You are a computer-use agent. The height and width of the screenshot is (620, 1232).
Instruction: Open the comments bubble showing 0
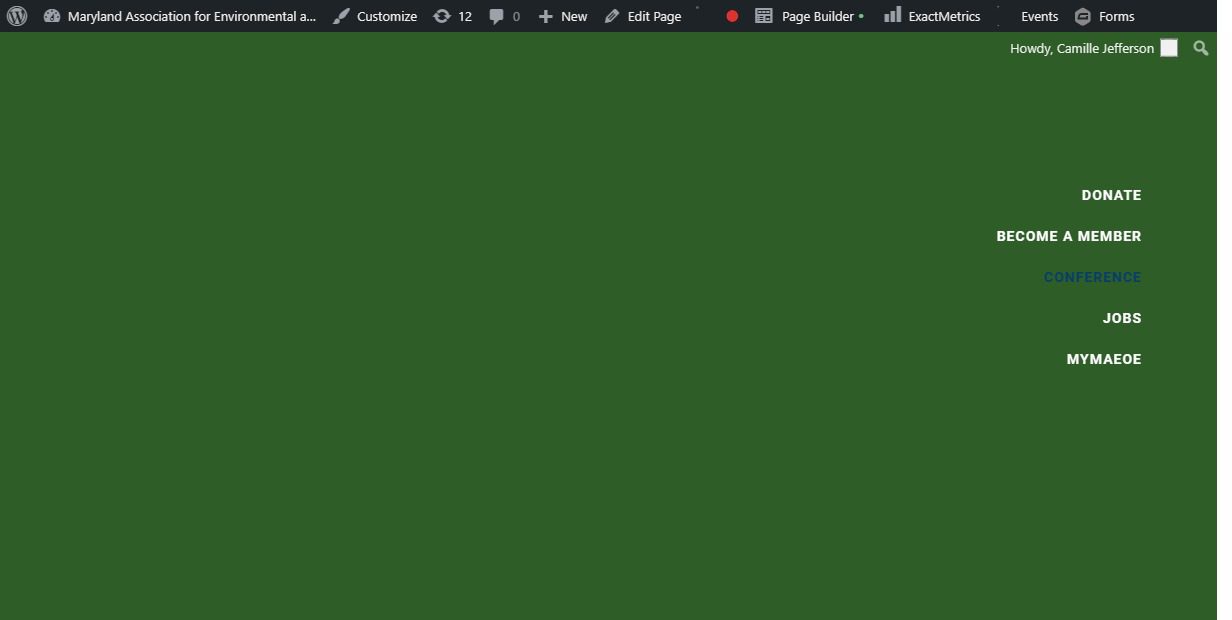pos(504,16)
